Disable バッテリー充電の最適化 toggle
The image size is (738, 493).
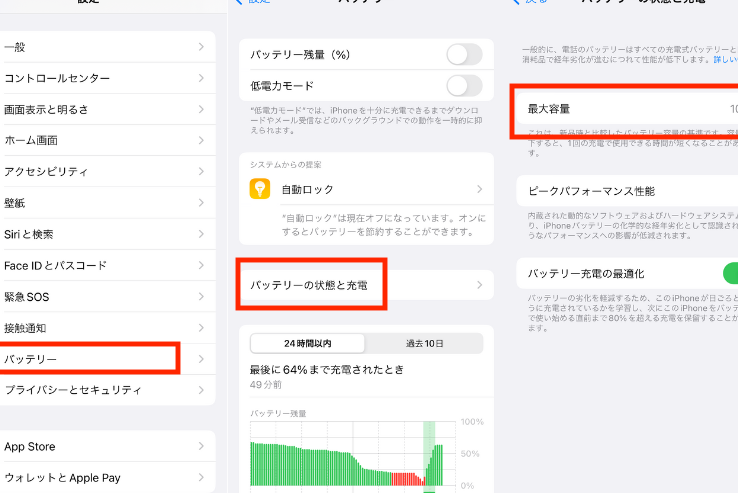coord(730,273)
